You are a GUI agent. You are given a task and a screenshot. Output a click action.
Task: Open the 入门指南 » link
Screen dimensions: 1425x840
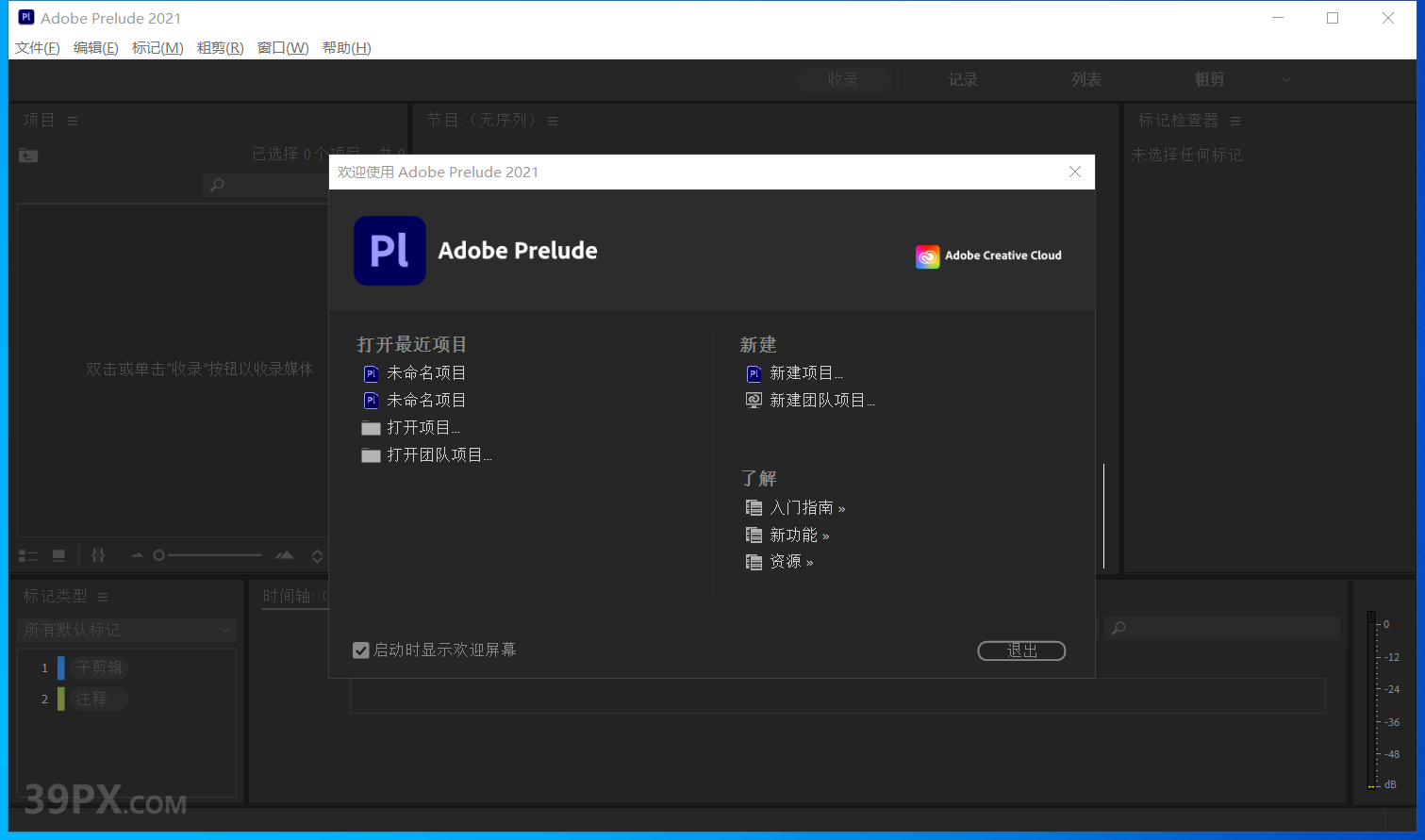click(x=807, y=508)
